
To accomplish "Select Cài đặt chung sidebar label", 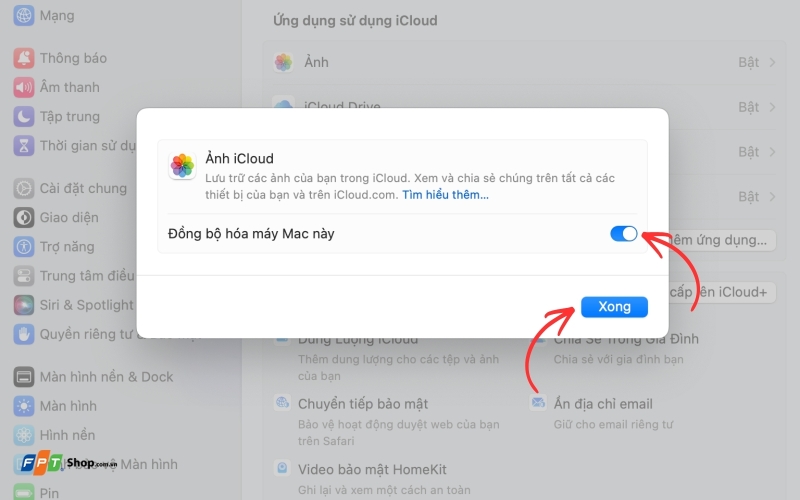I will [x=84, y=188].
